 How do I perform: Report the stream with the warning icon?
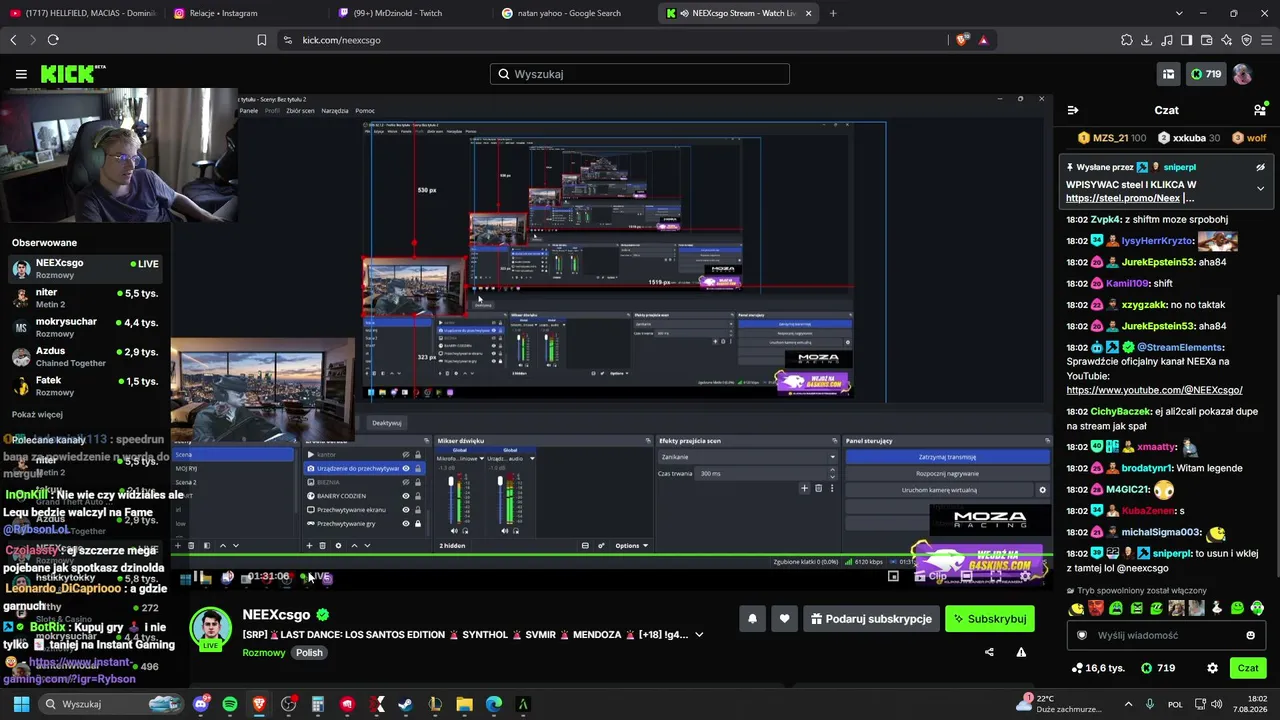pyautogui.click(x=1021, y=652)
